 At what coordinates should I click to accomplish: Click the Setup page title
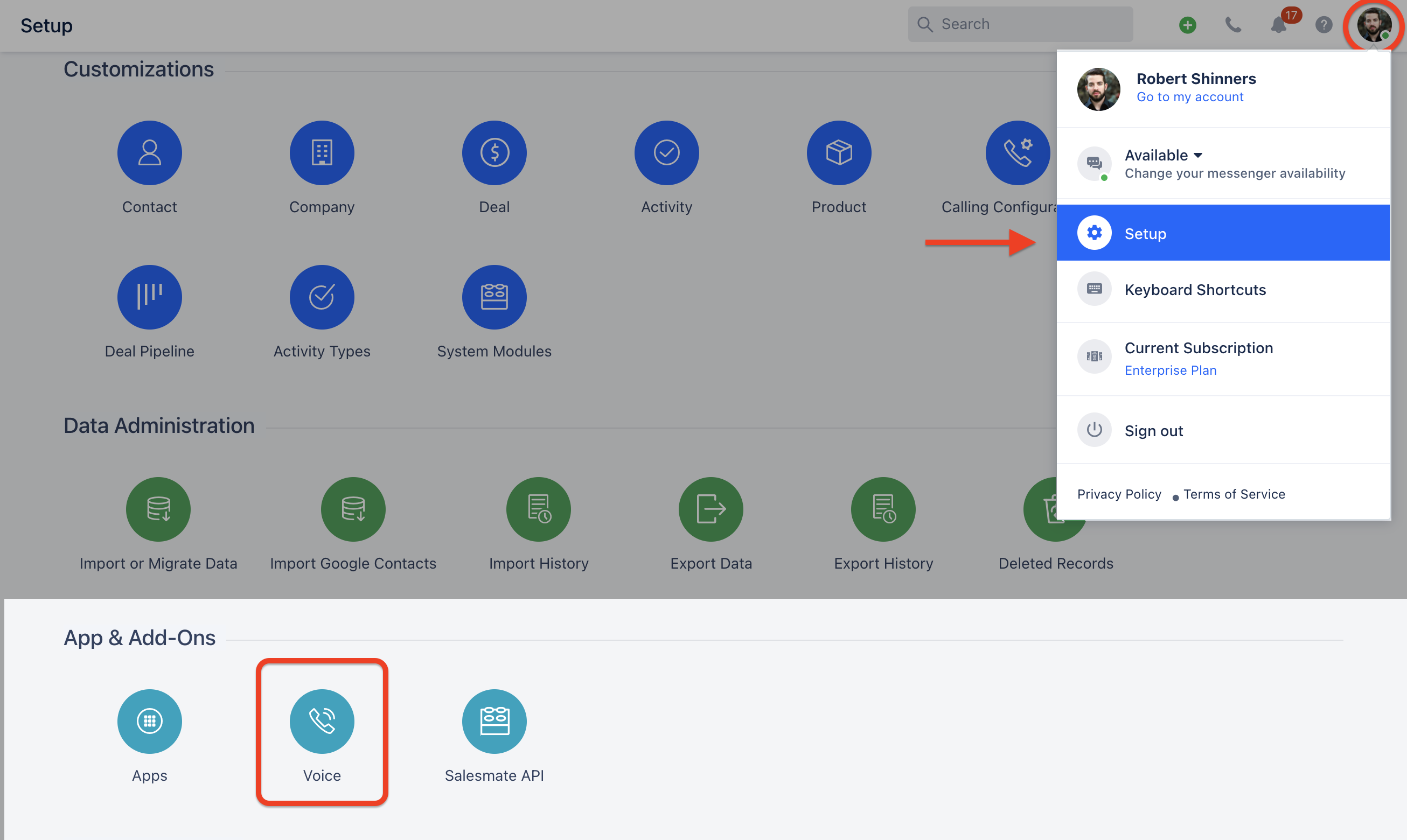point(46,25)
